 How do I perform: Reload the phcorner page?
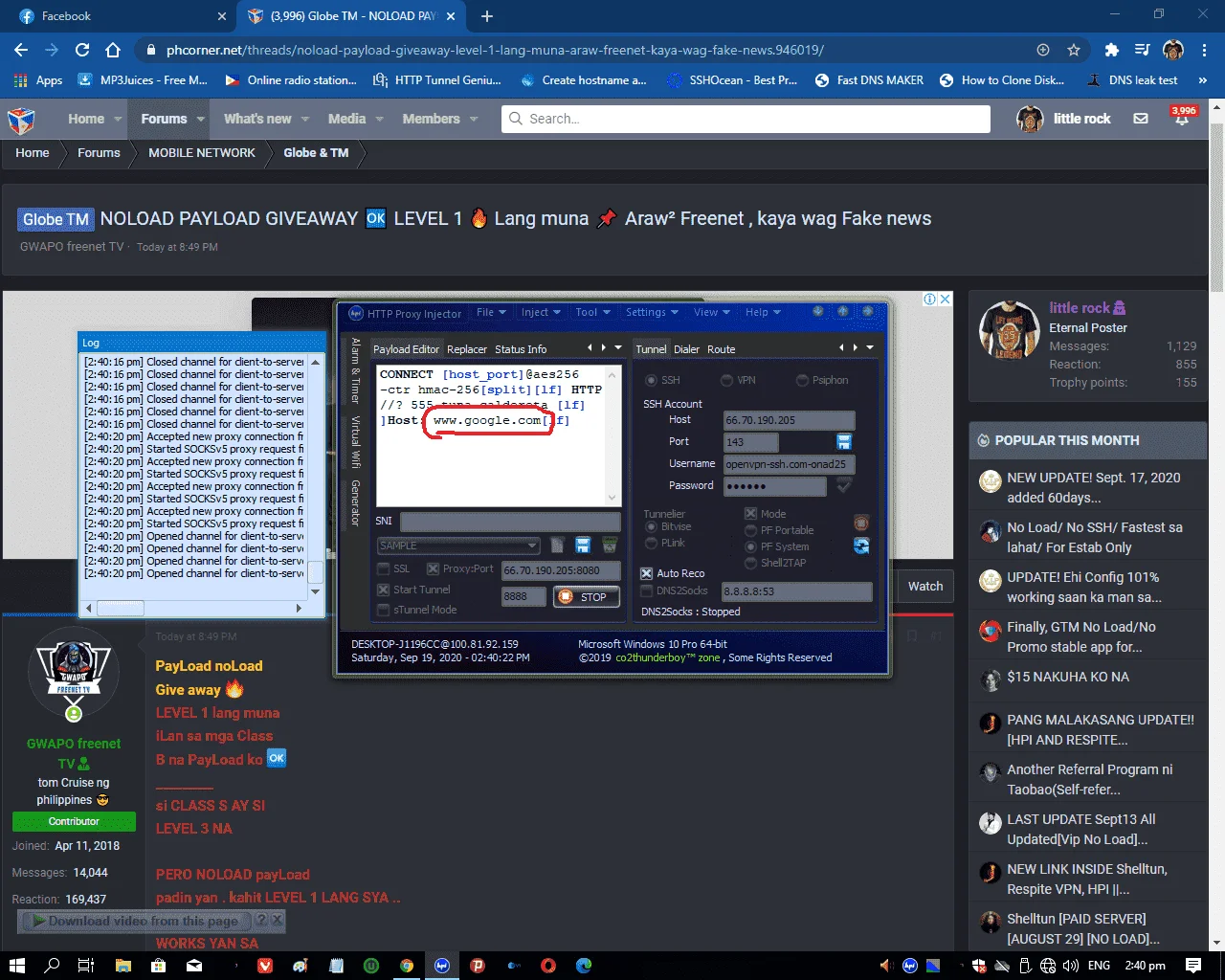[x=82, y=50]
